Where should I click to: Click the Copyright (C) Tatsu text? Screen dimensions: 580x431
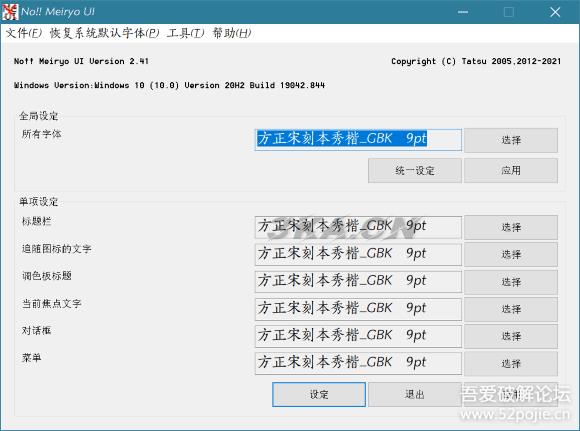pos(476,61)
